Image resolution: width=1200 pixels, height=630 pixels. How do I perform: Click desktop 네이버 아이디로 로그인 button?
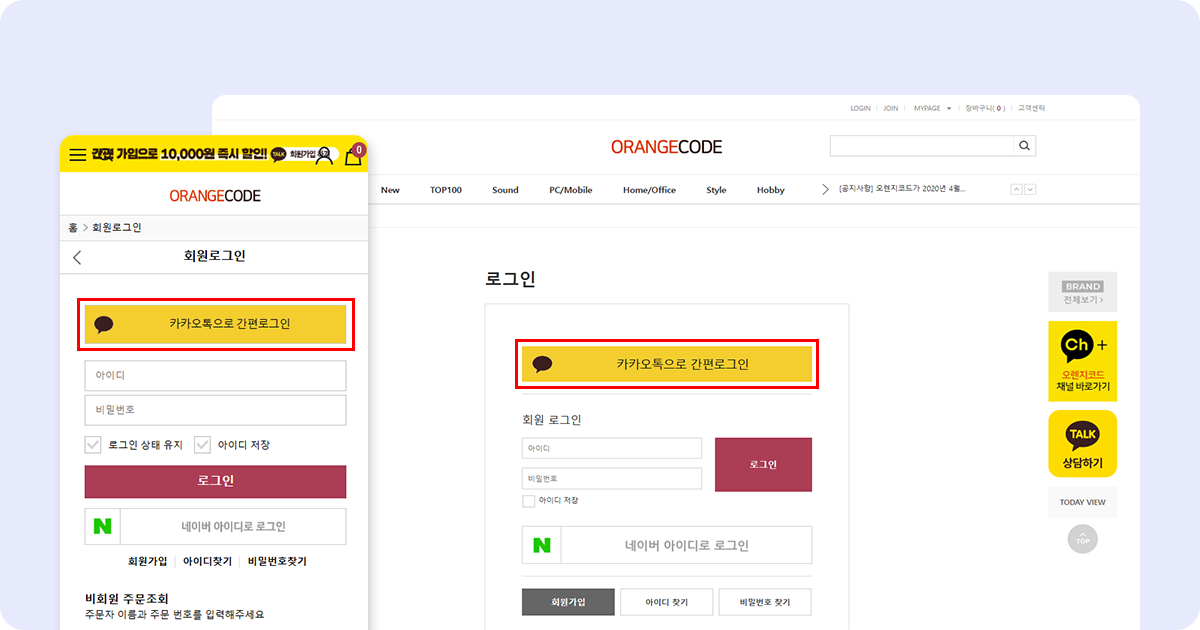coord(667,545)
